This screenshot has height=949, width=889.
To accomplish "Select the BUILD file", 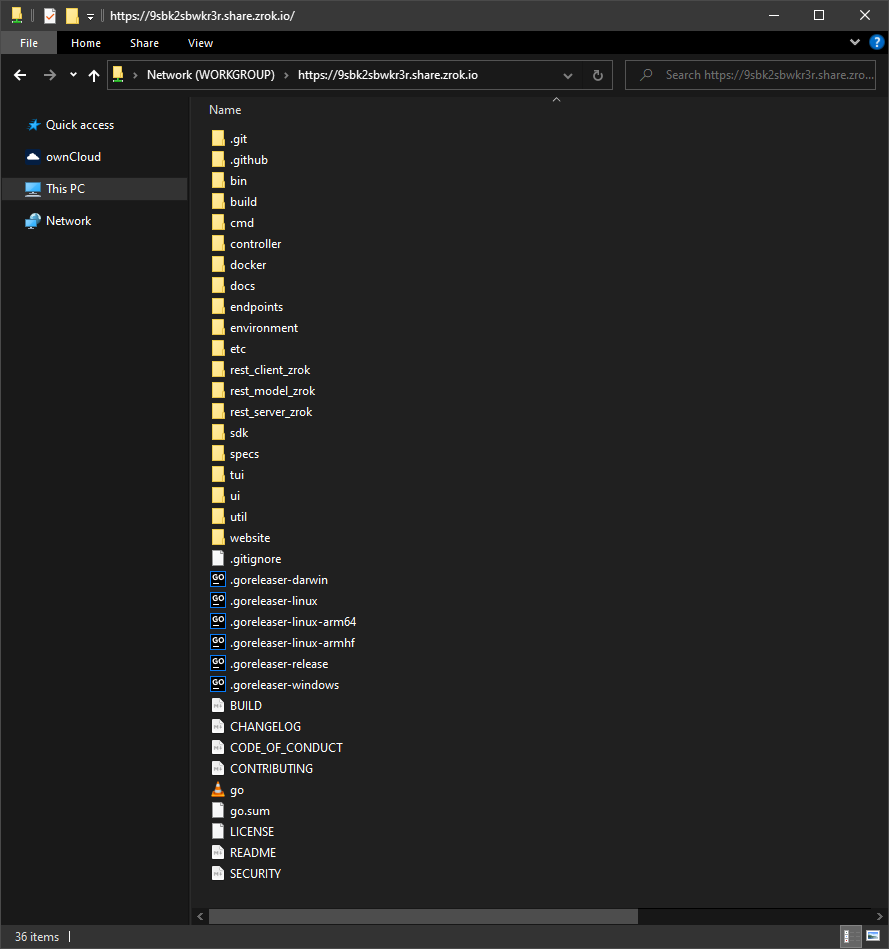I will pyautogui.click(x=237, y=706).
